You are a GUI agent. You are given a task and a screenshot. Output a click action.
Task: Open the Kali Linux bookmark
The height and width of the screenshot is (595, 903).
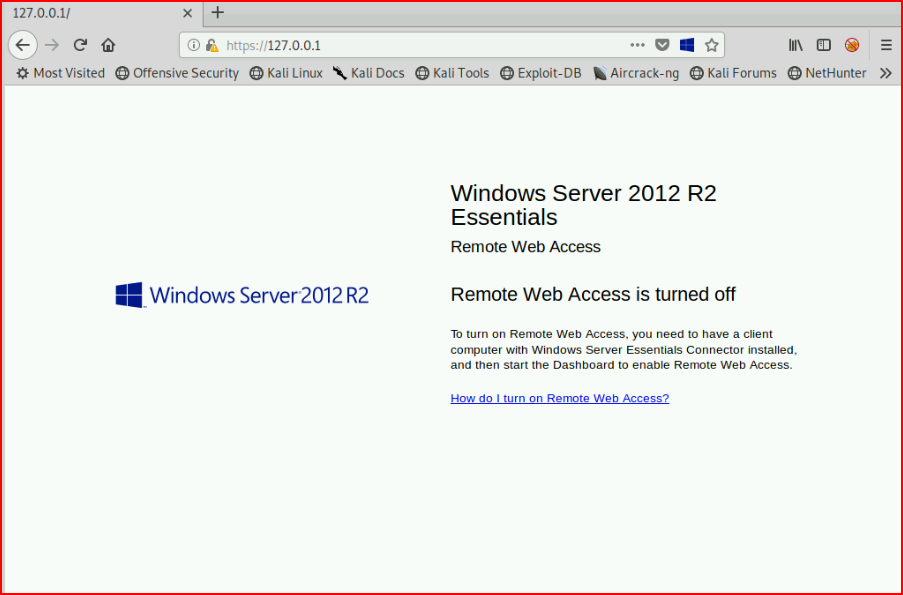286,73
